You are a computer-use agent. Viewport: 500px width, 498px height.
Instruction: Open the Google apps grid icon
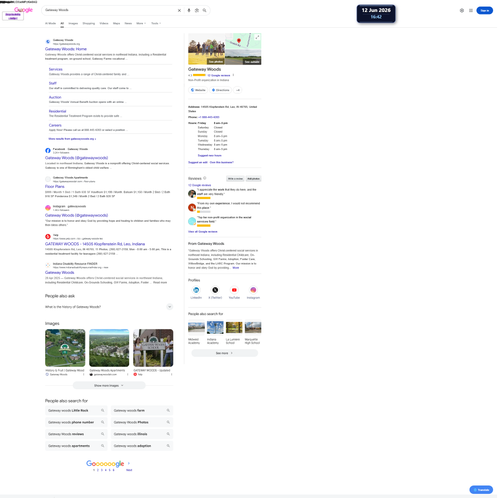pos(471,10)
